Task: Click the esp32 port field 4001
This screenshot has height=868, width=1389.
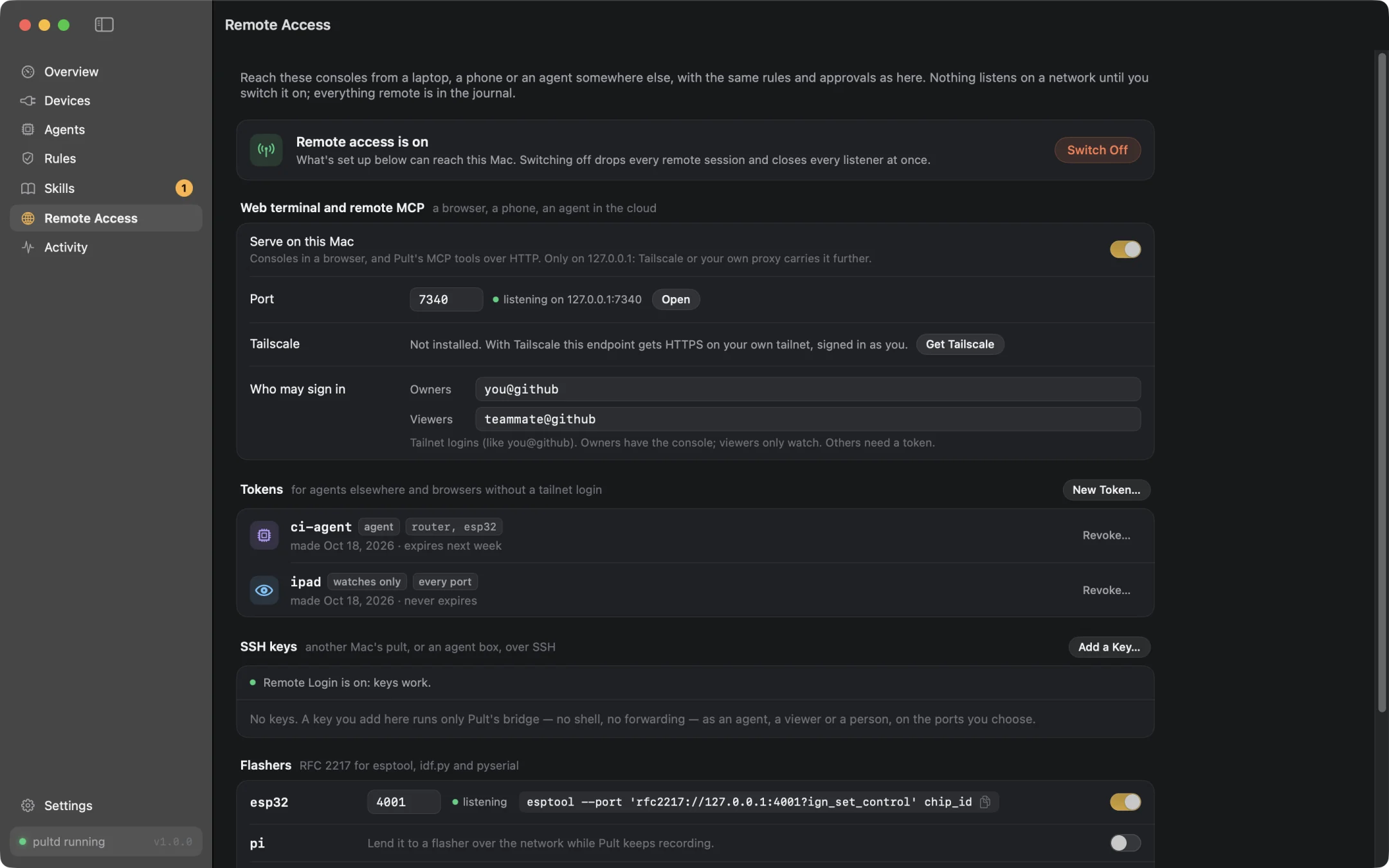Action: 404,802
